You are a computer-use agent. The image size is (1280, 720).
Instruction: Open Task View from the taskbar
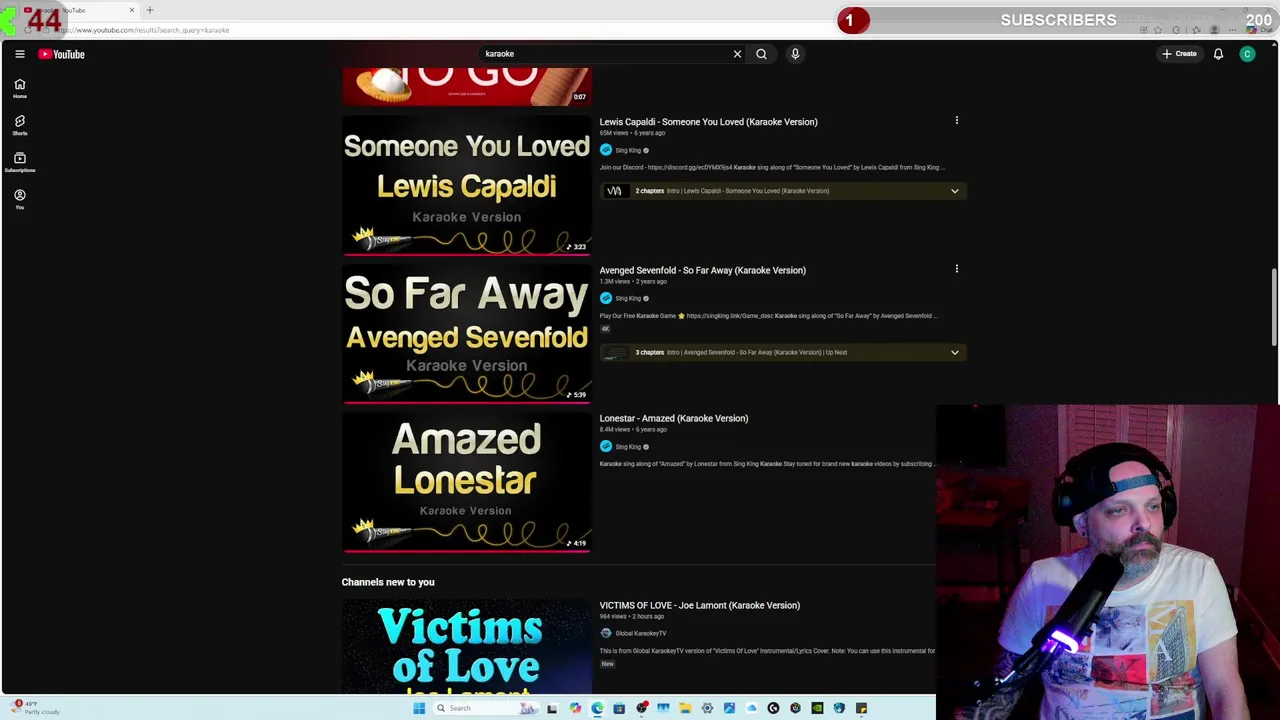552,708
